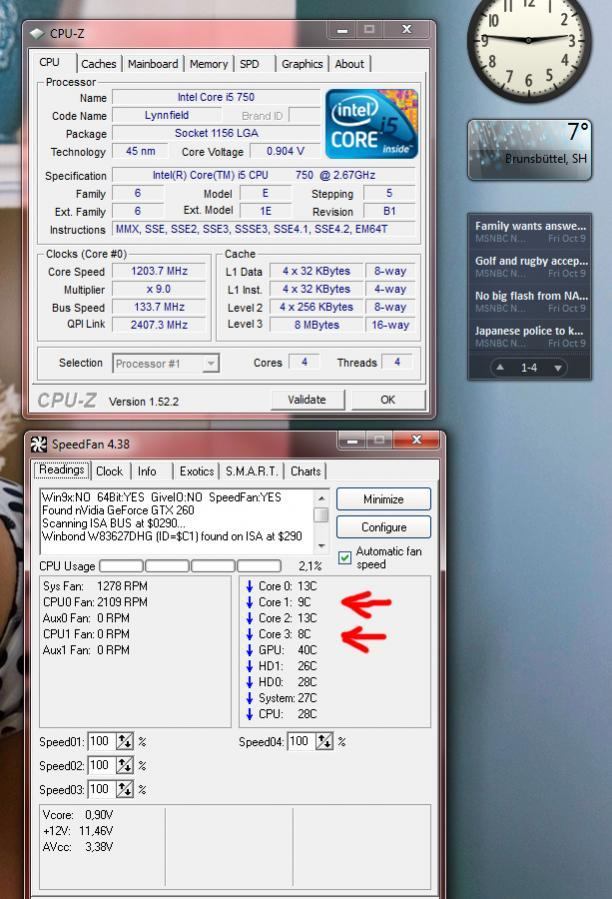Viewport: 612px width, 899px height.
Task: Click the Speed02 value field
Action: (x=102, y=765)
